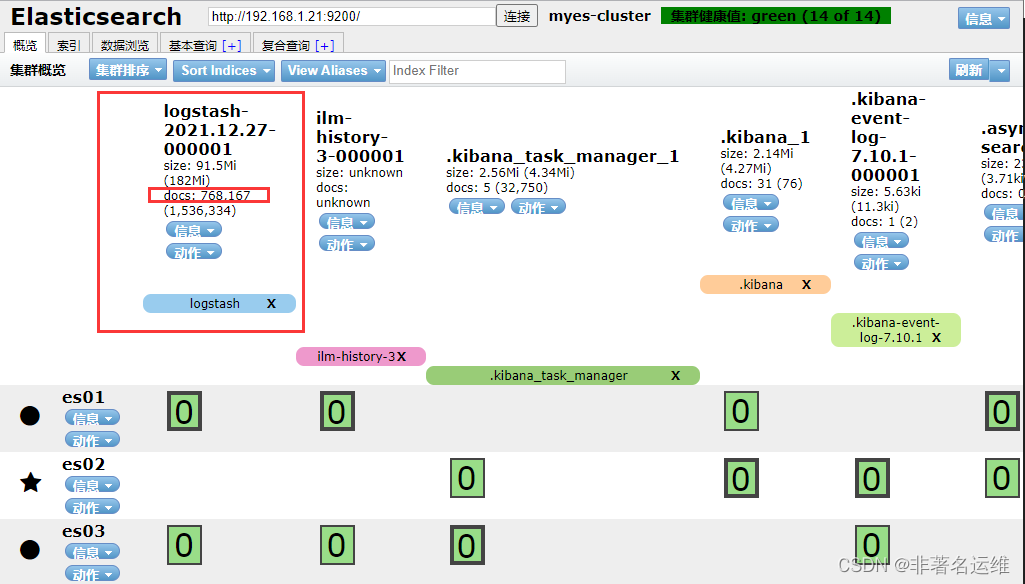Open 动作 menu for logstash-2021.12.27-000001 index
Viewport: 1025px width, 584px height.
point(194,252)
